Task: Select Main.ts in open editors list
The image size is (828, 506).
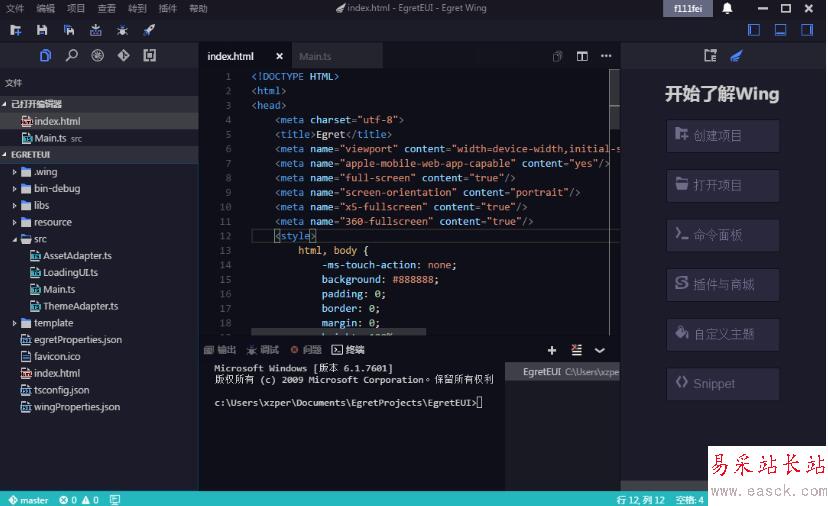Action: tap(99, 138)
